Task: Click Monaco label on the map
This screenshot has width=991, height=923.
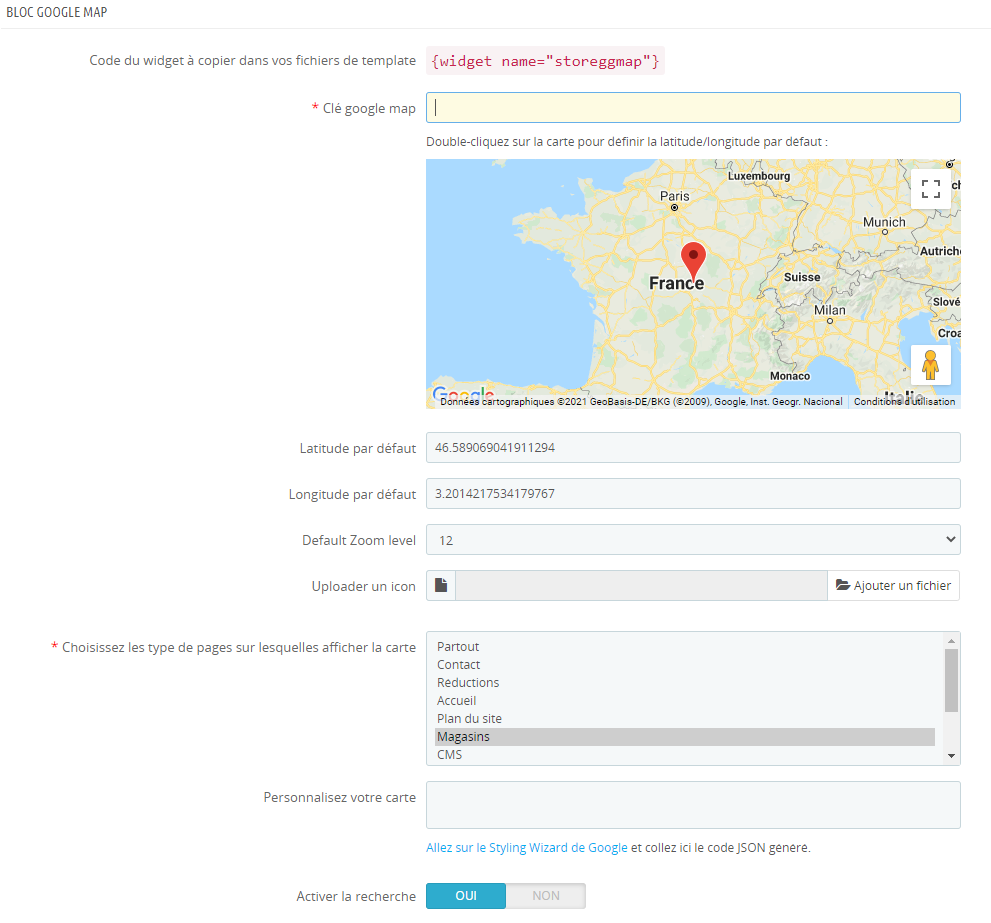Action: point(789,376)
